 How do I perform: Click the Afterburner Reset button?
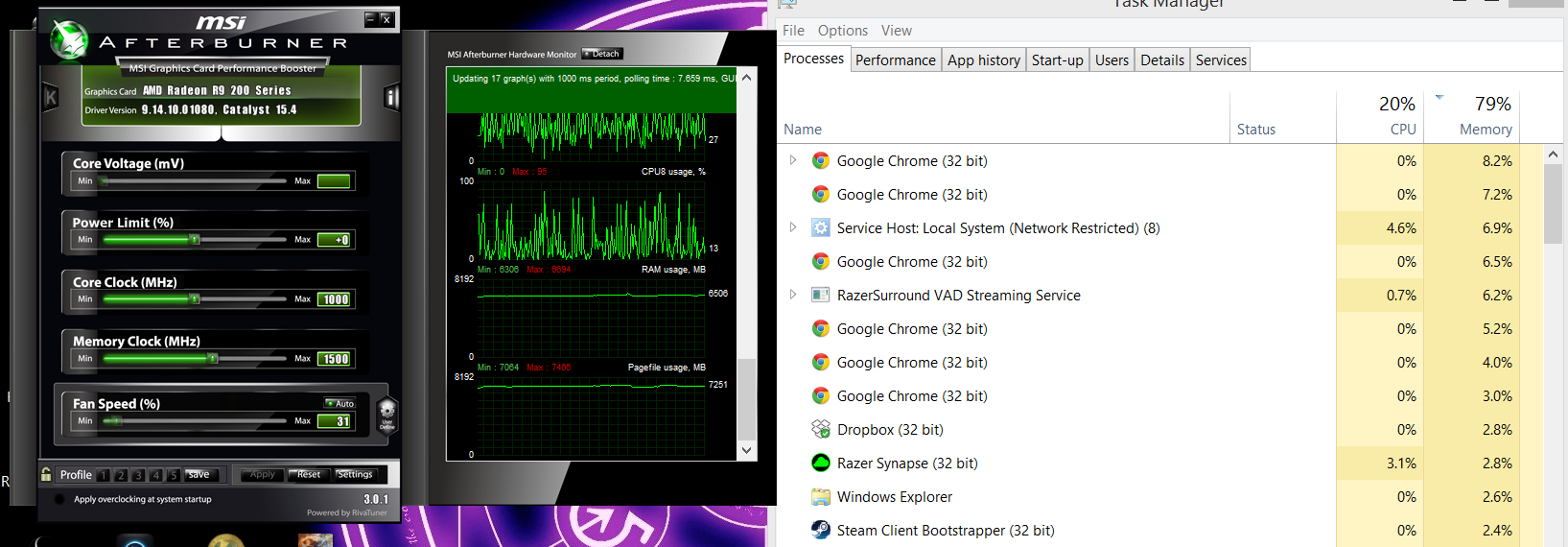pos(309,475)
